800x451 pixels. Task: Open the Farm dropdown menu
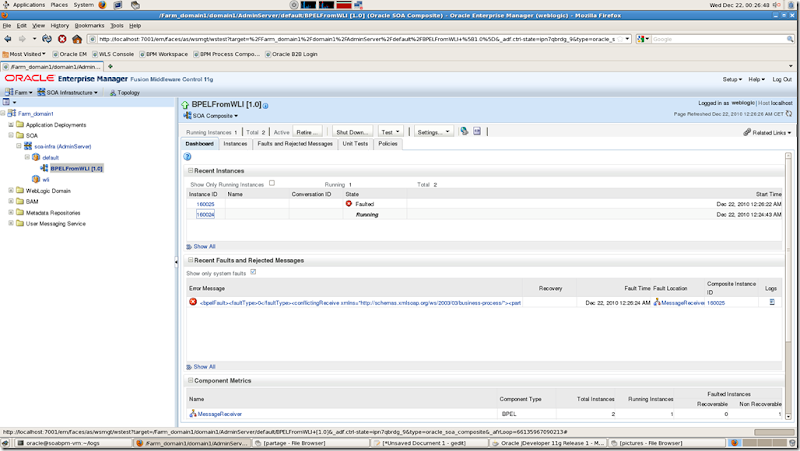(18, 92)
